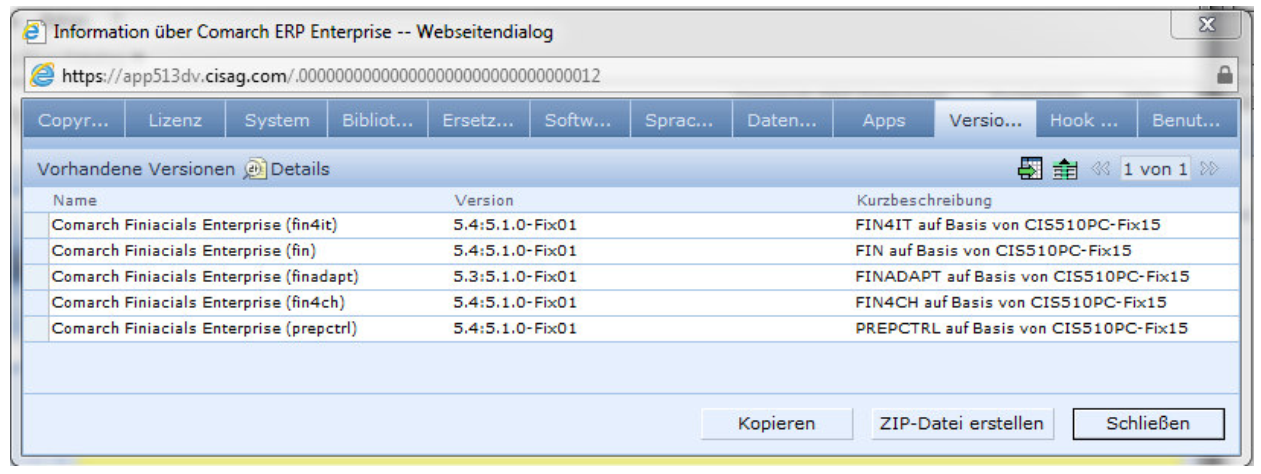
Task: Click ZIP-Datei erstellen button
Action: [961, 424]
